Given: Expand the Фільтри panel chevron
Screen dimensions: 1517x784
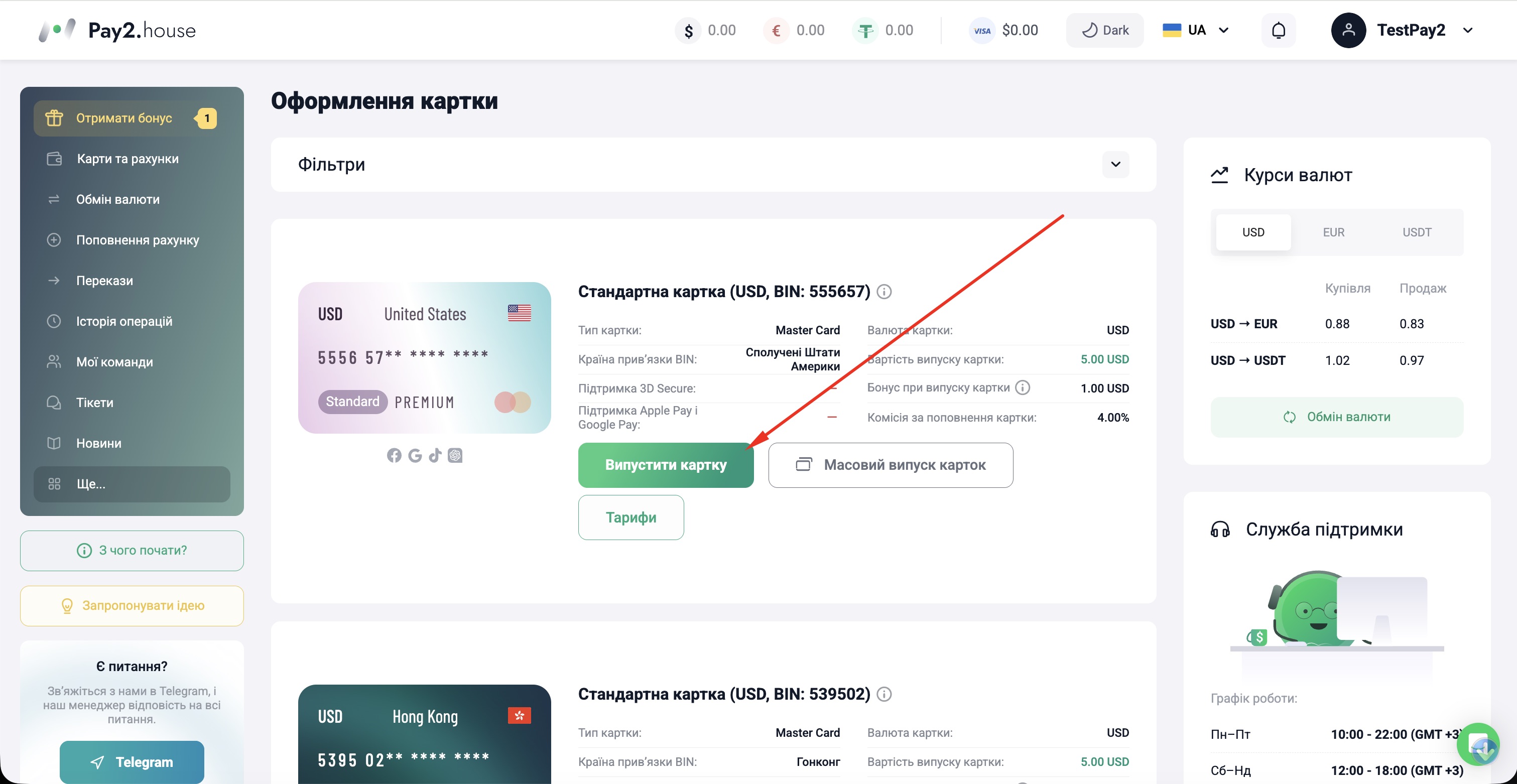Looking at the screenshot, I should tap(1115, 164).
